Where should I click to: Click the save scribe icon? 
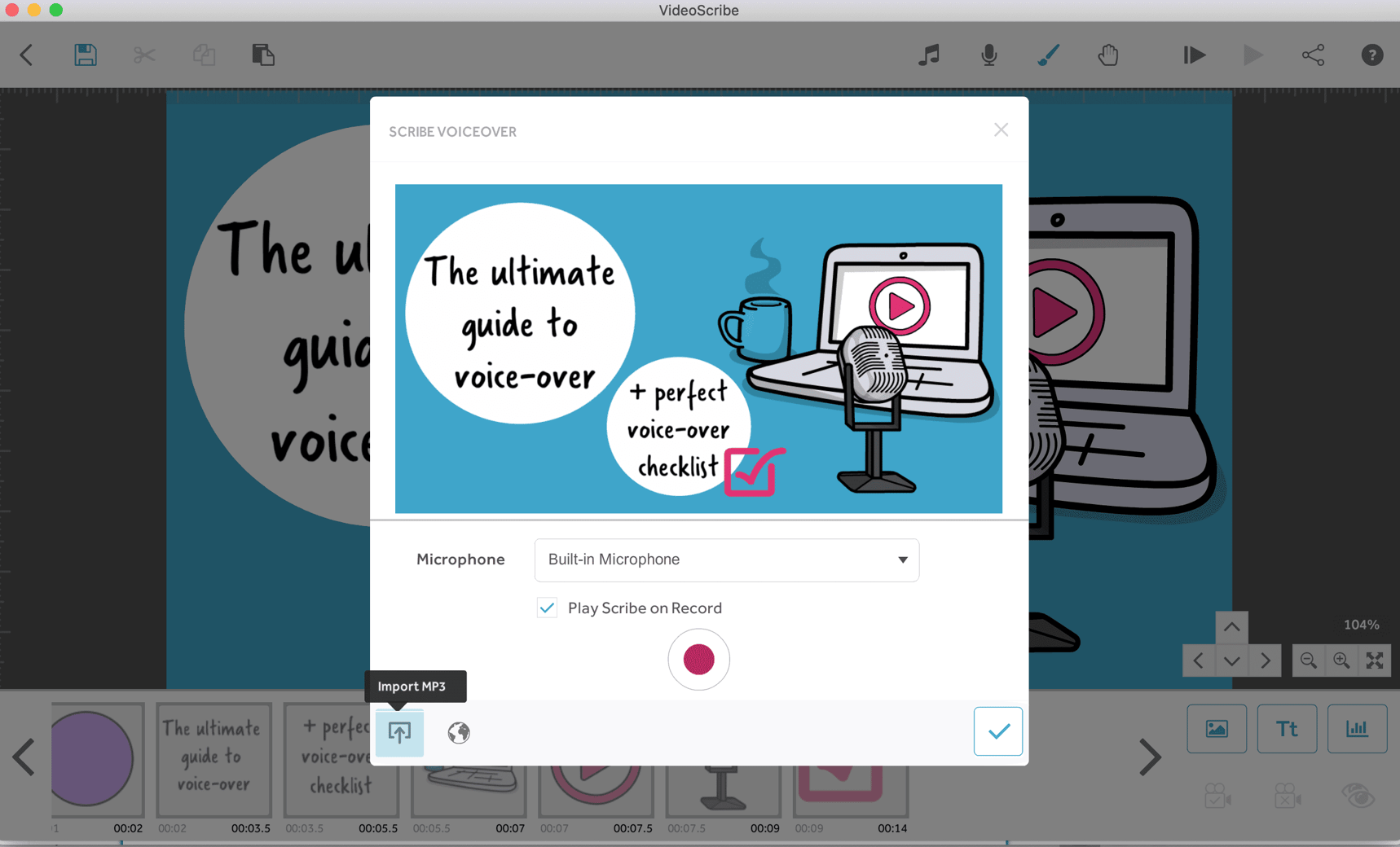tap(85, 55)
